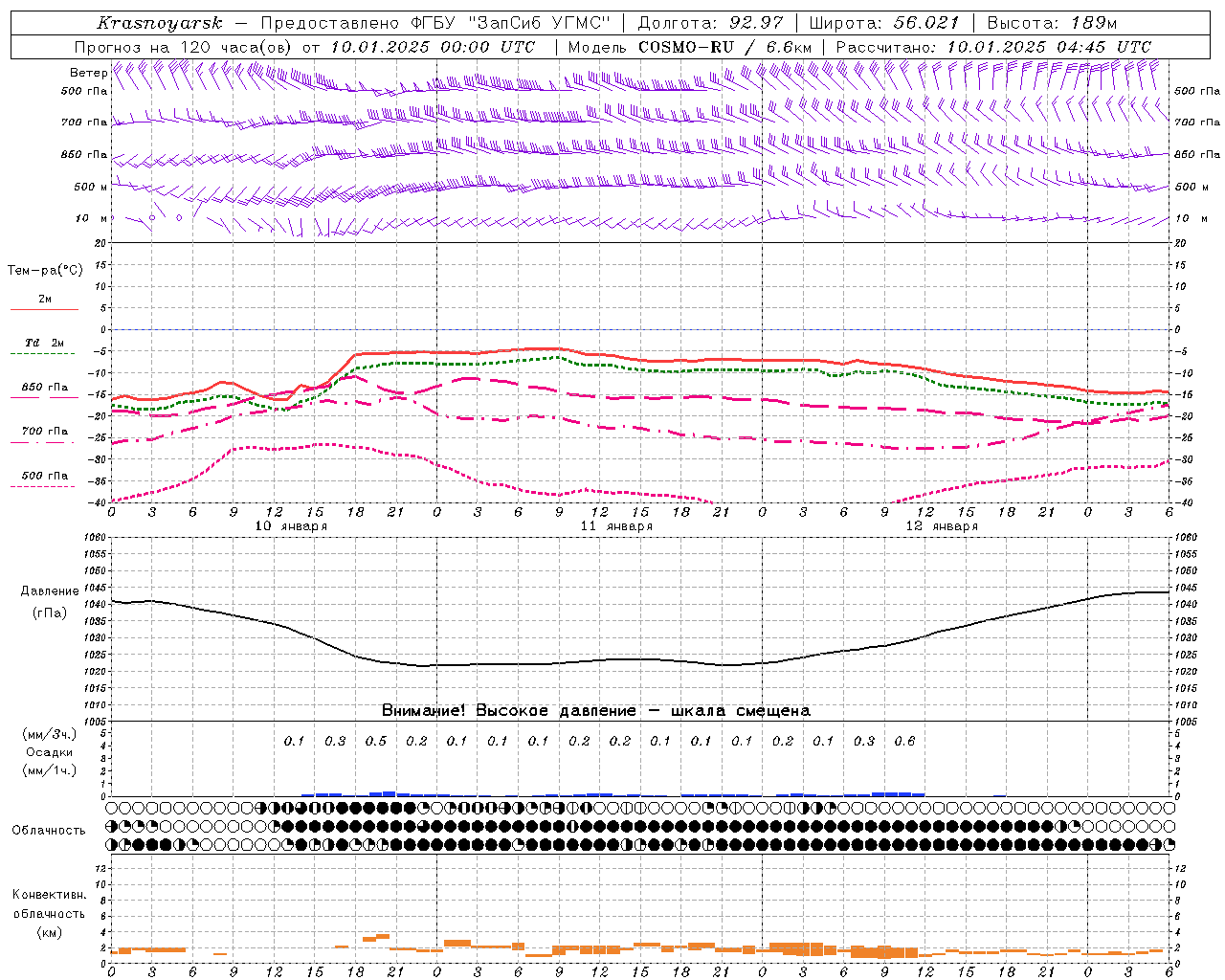Click the 'Высота: 189м' header field

[x=1052, y=23]
